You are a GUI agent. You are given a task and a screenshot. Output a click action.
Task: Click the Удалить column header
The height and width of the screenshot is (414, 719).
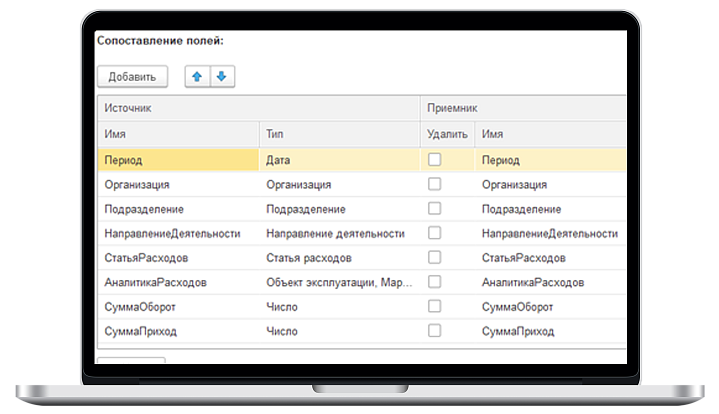[446, 134]
